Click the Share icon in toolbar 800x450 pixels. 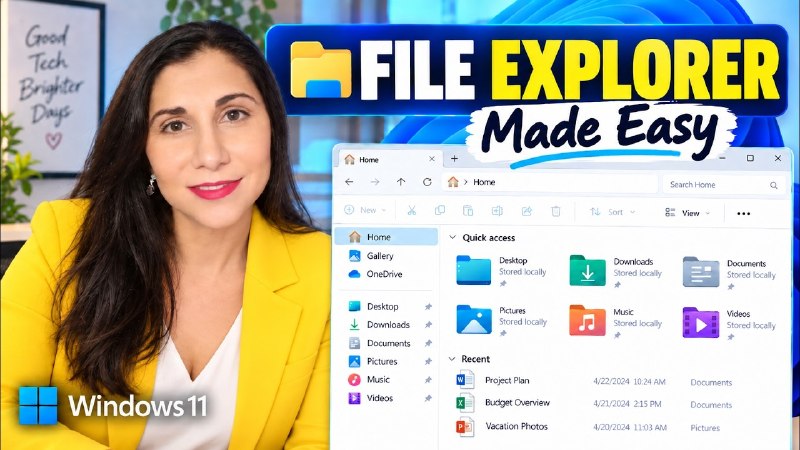point(527,211)
